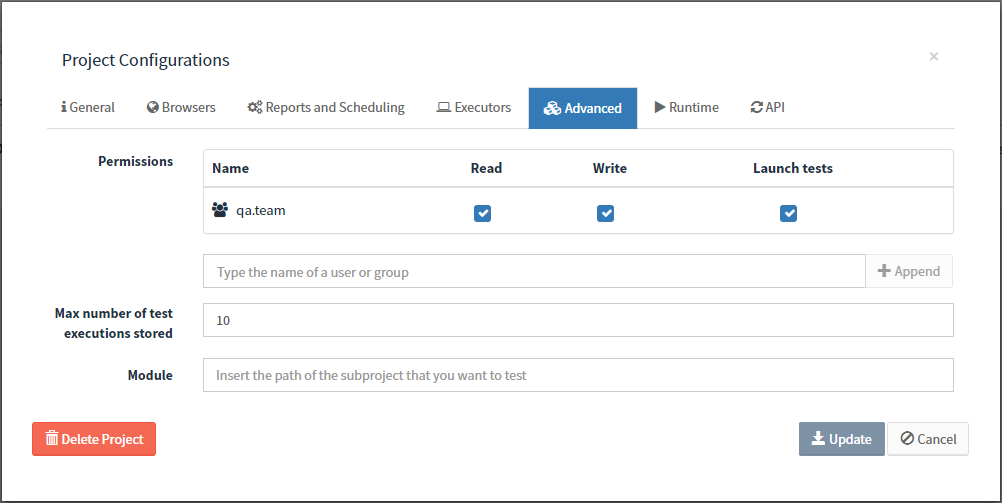
Task: Close the Project Configurations dialog with X
Action: (x=934, y=56)
